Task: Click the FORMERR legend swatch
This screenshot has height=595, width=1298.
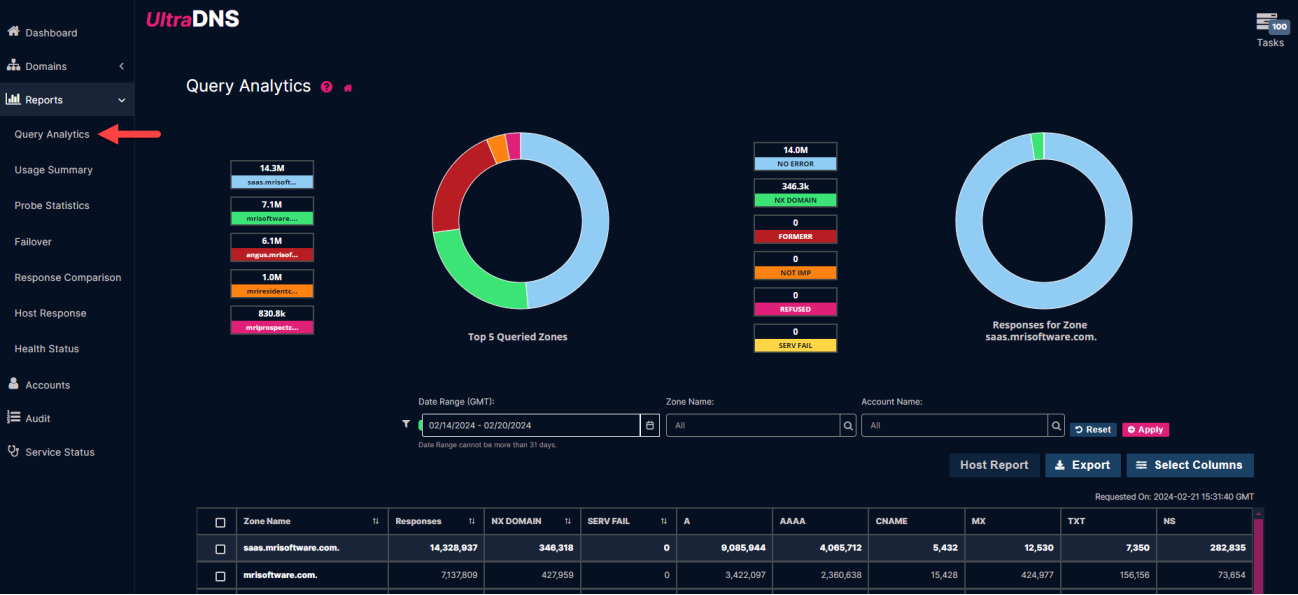Action: 795,236
